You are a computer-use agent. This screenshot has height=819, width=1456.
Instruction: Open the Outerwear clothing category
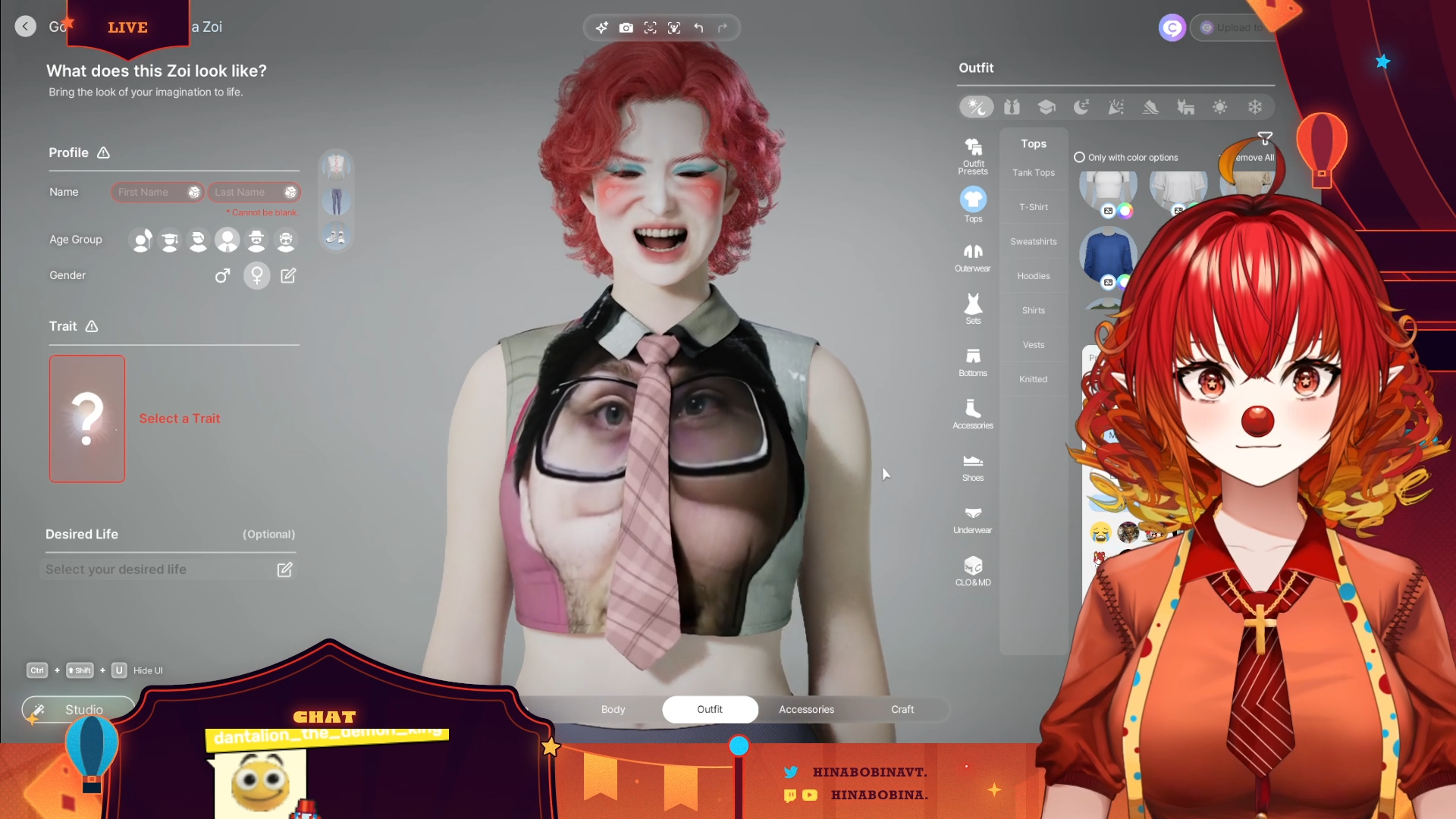click(973, 258)
